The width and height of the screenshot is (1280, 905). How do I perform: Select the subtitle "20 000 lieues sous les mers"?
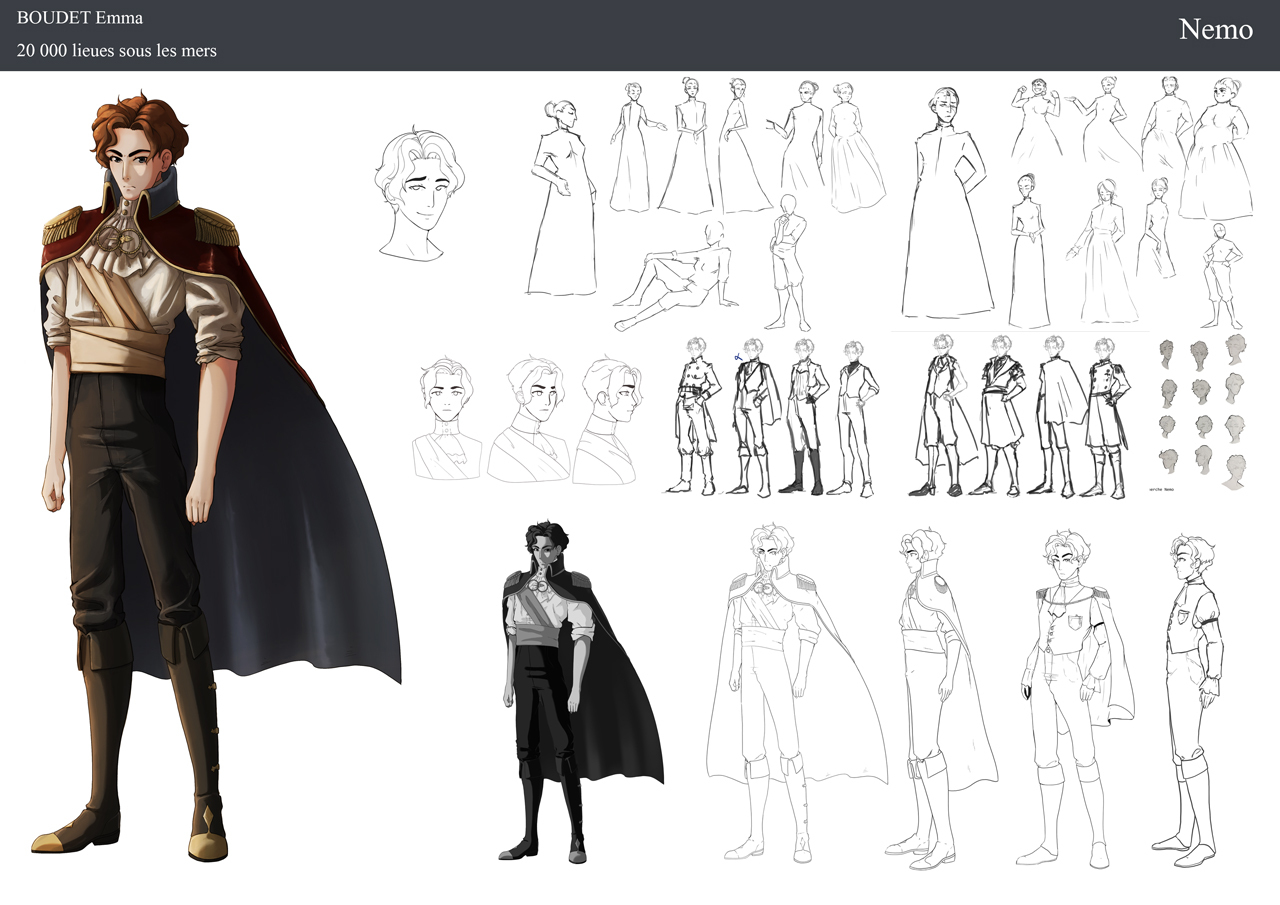116,50
